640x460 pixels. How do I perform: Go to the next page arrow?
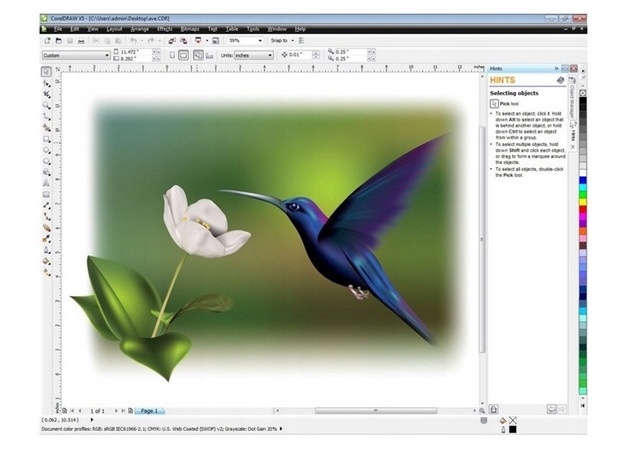point(116,411)
